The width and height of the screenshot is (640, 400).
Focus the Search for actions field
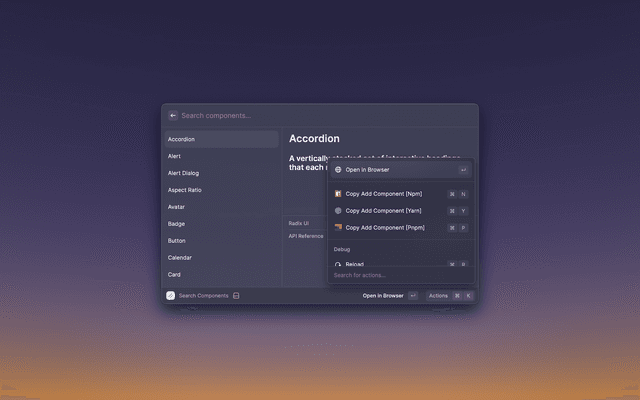[x=400, y=275]
